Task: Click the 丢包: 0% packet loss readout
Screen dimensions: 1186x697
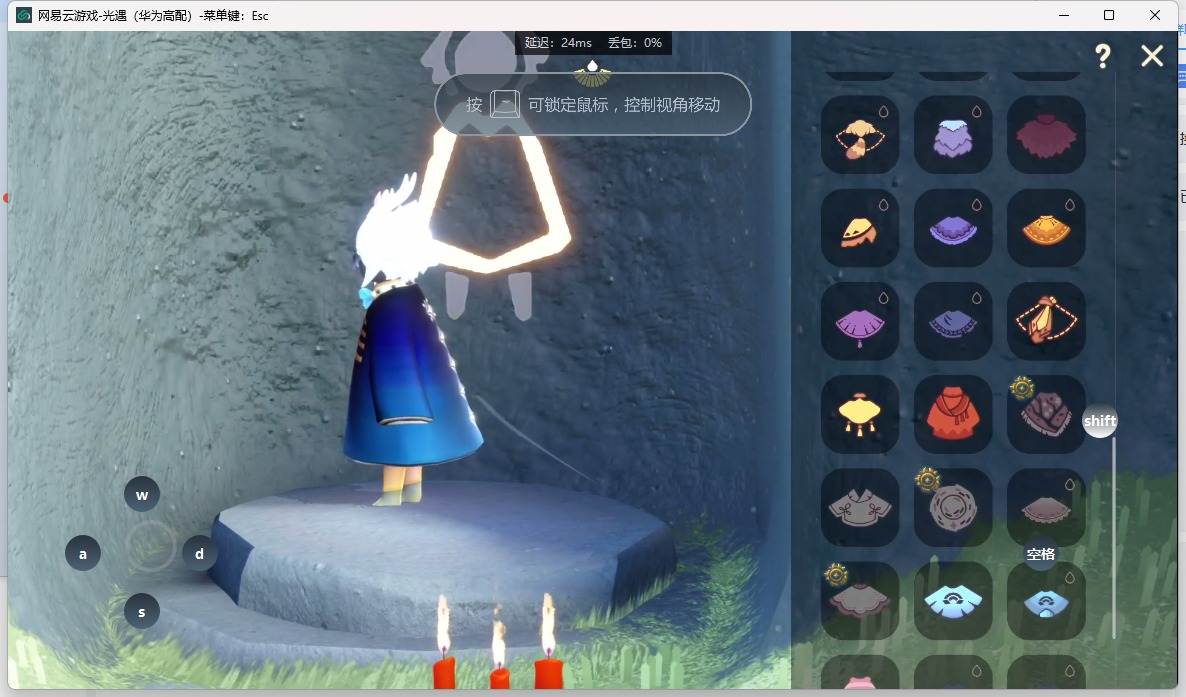Action: 635,42
